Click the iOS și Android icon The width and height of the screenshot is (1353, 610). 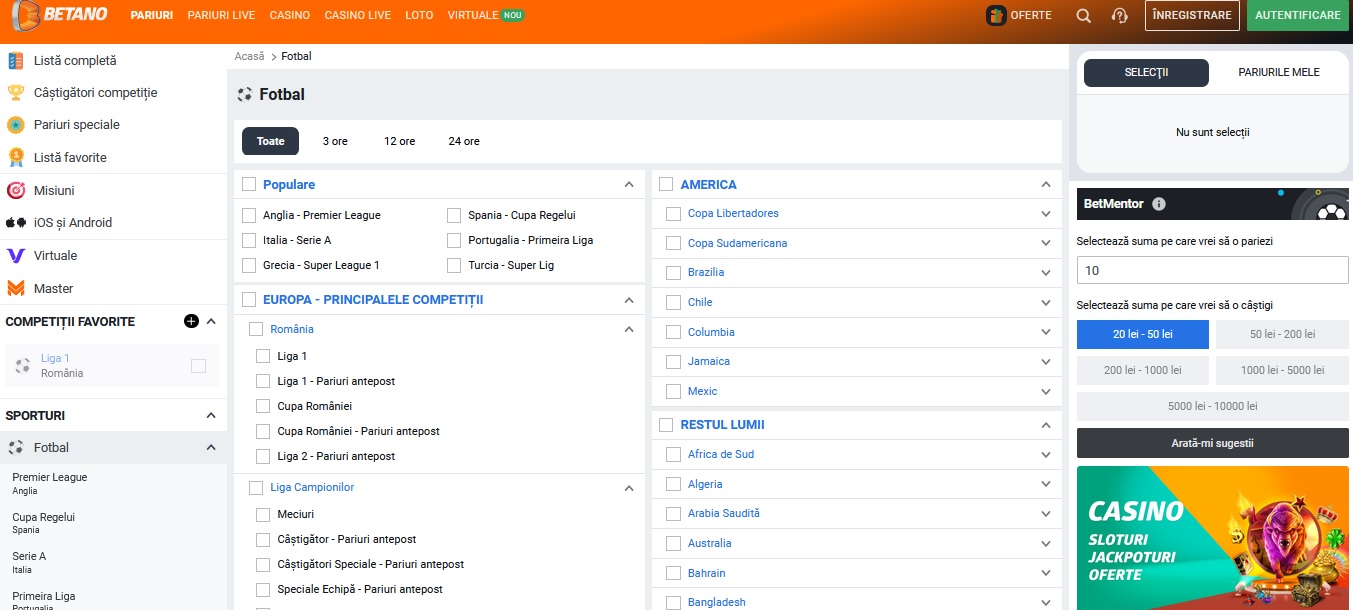pyautogui.click(x=16, y=223)
